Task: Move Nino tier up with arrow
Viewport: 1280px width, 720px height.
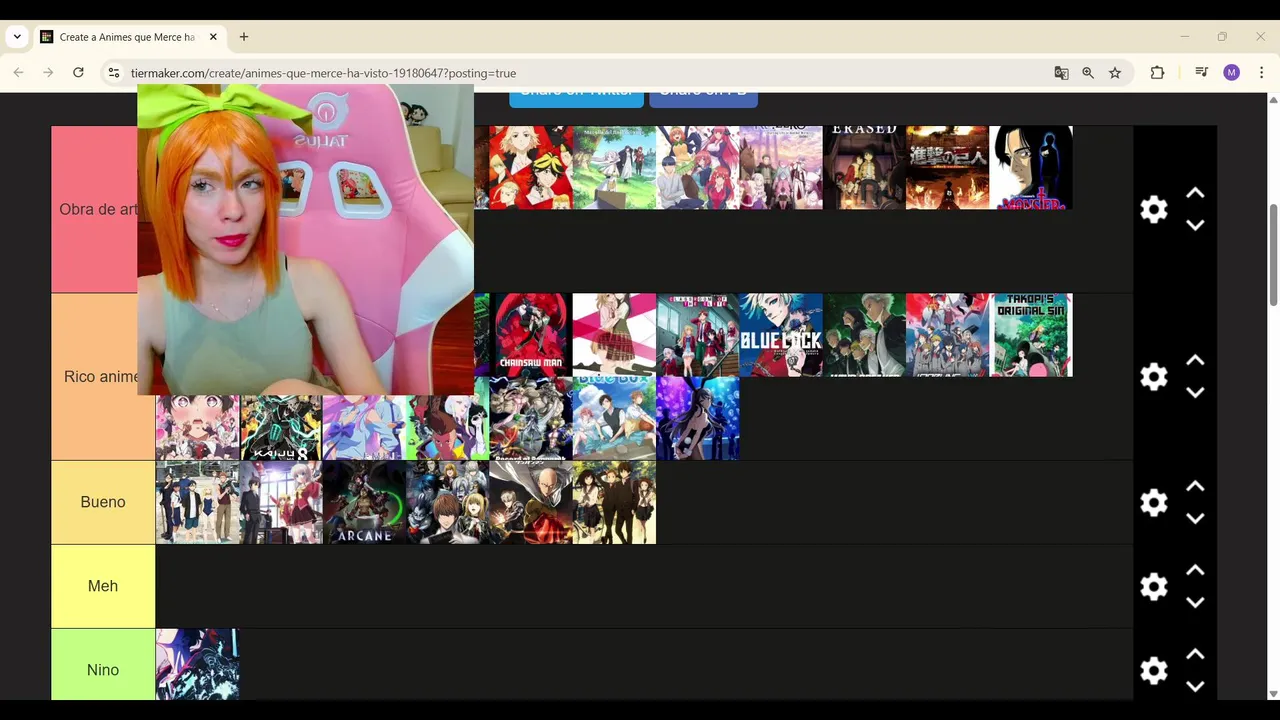Action: click(x=1195, y=654)
